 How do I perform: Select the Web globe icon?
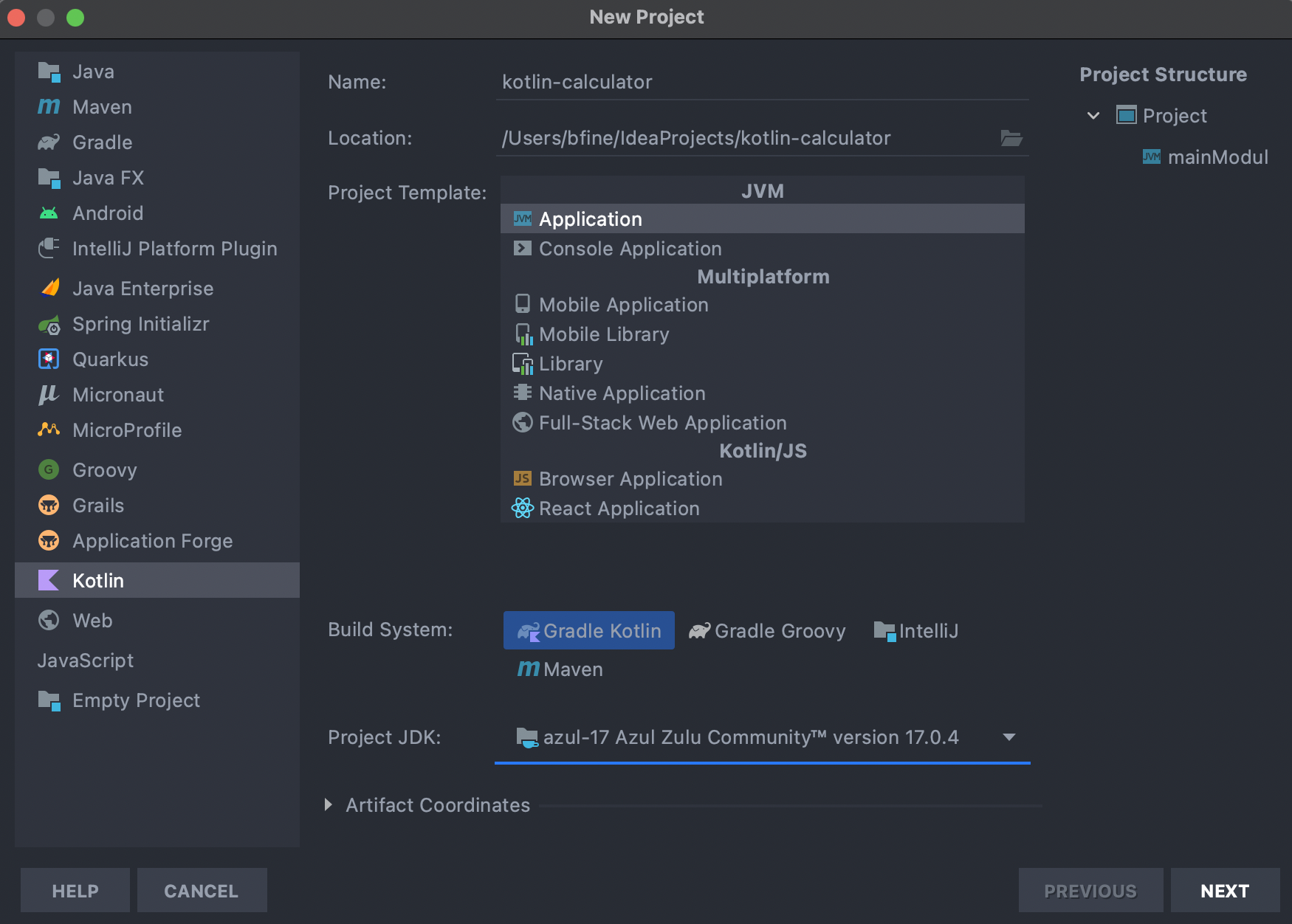49,620
